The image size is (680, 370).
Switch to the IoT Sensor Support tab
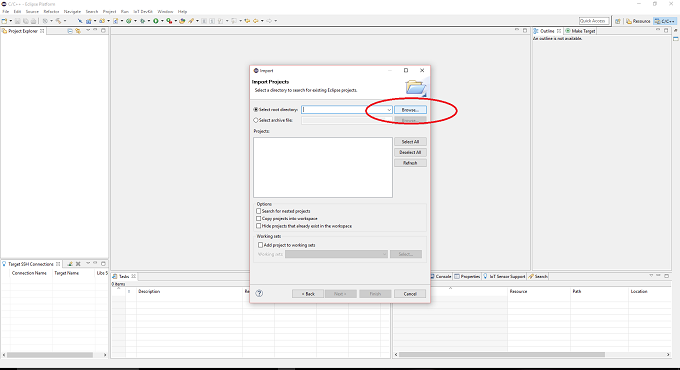[x=504, y=276]
